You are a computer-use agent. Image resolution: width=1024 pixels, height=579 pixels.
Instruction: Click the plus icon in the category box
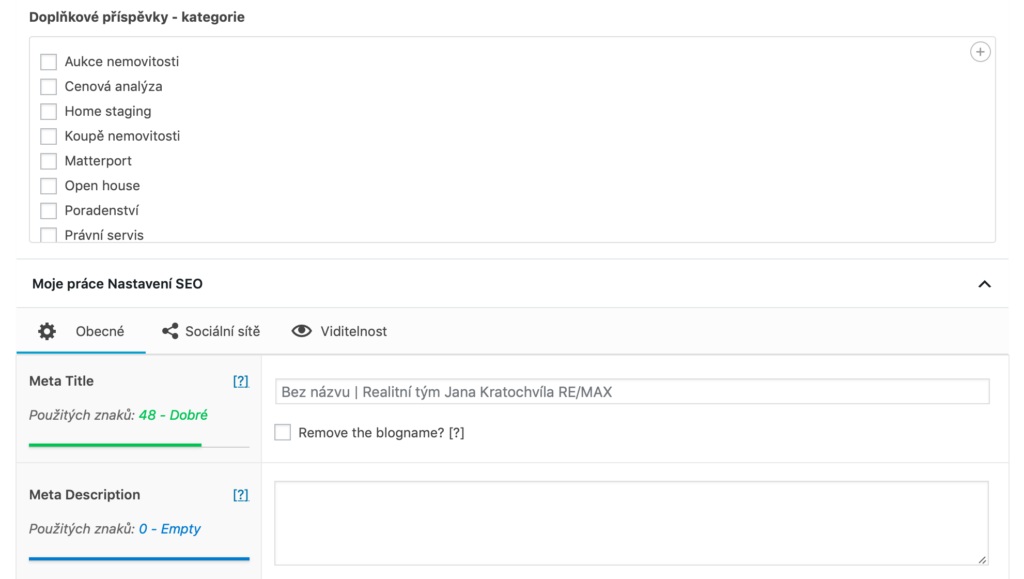click(x=980, y=52)
